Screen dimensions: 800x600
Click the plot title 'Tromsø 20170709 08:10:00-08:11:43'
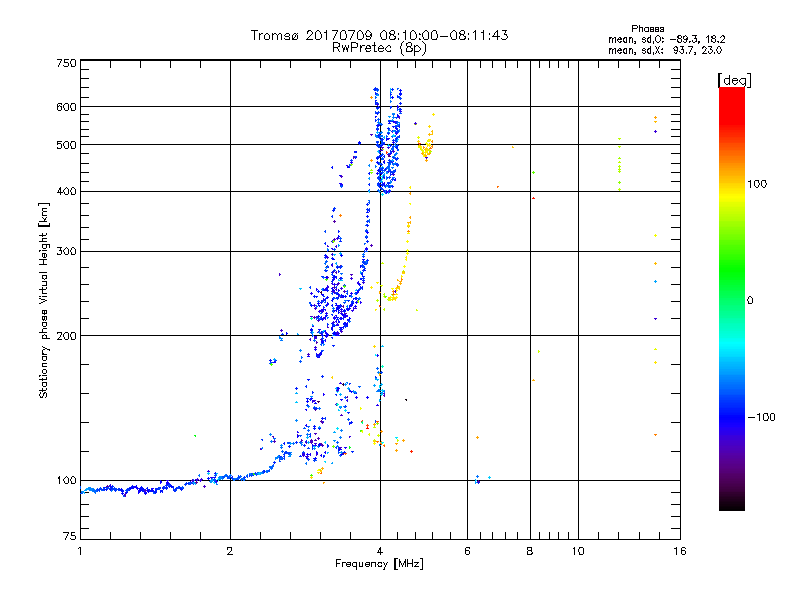coord(379,35)
